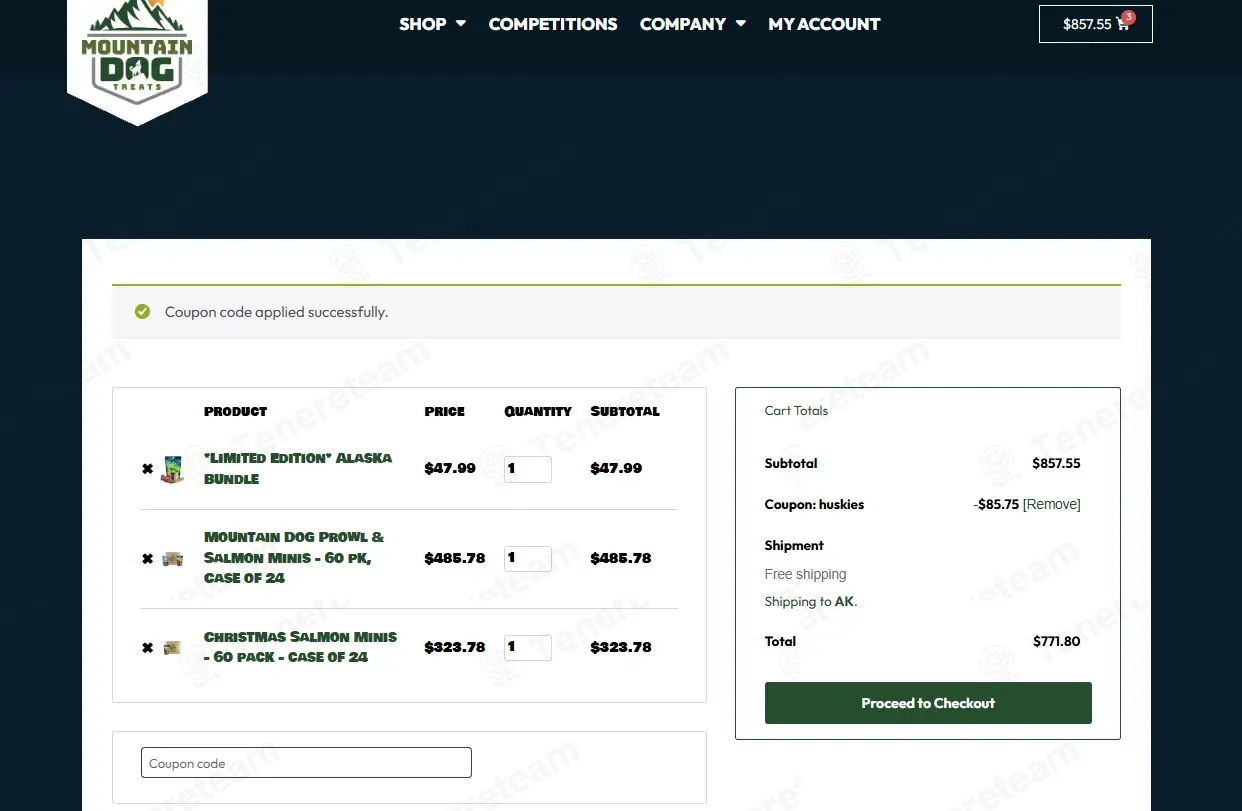The height and width of the screenshot is (811, 1242).
Task: Delete Christmas Salmon Minis using X icon
Action: 147,648
